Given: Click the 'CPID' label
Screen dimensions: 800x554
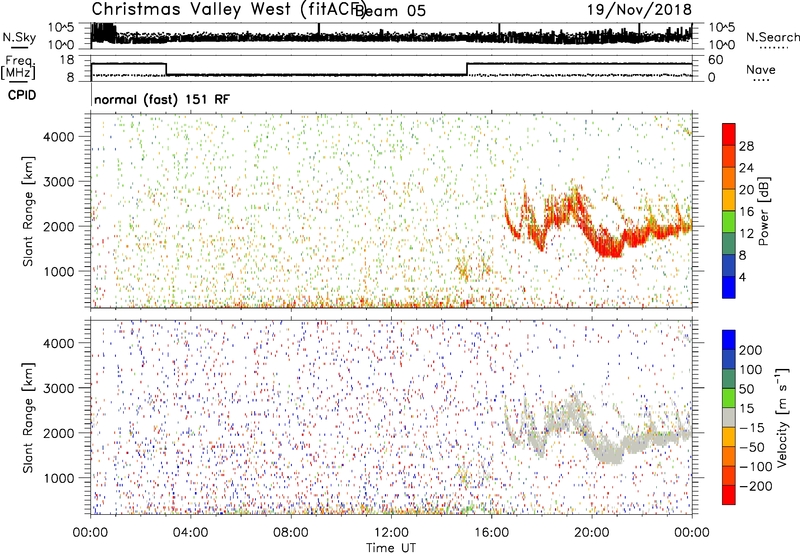Looking at the screenshot, I should pos(22,95).
